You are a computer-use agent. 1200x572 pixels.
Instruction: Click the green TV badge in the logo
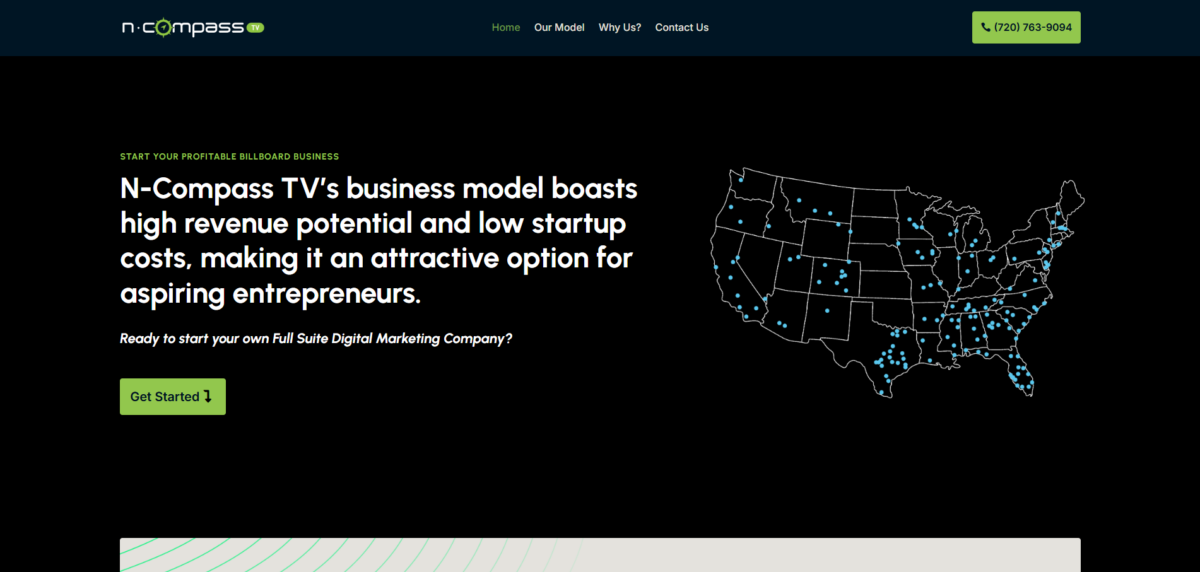(254, 28)
